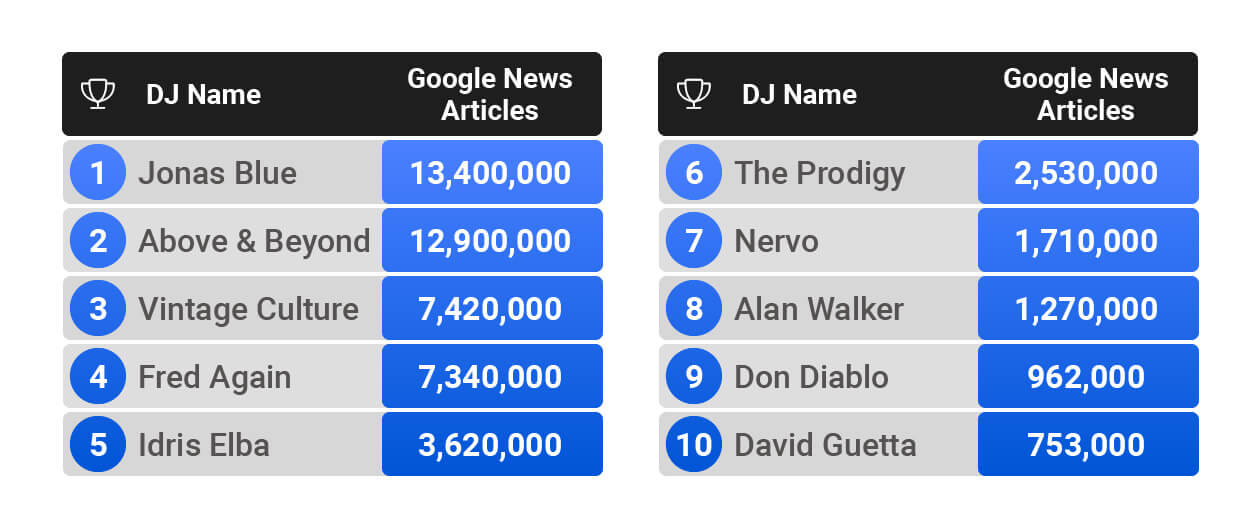The width and height of the screenshot is (1260, 528).
Task: Select the David Guetta name
Action: 825,445
